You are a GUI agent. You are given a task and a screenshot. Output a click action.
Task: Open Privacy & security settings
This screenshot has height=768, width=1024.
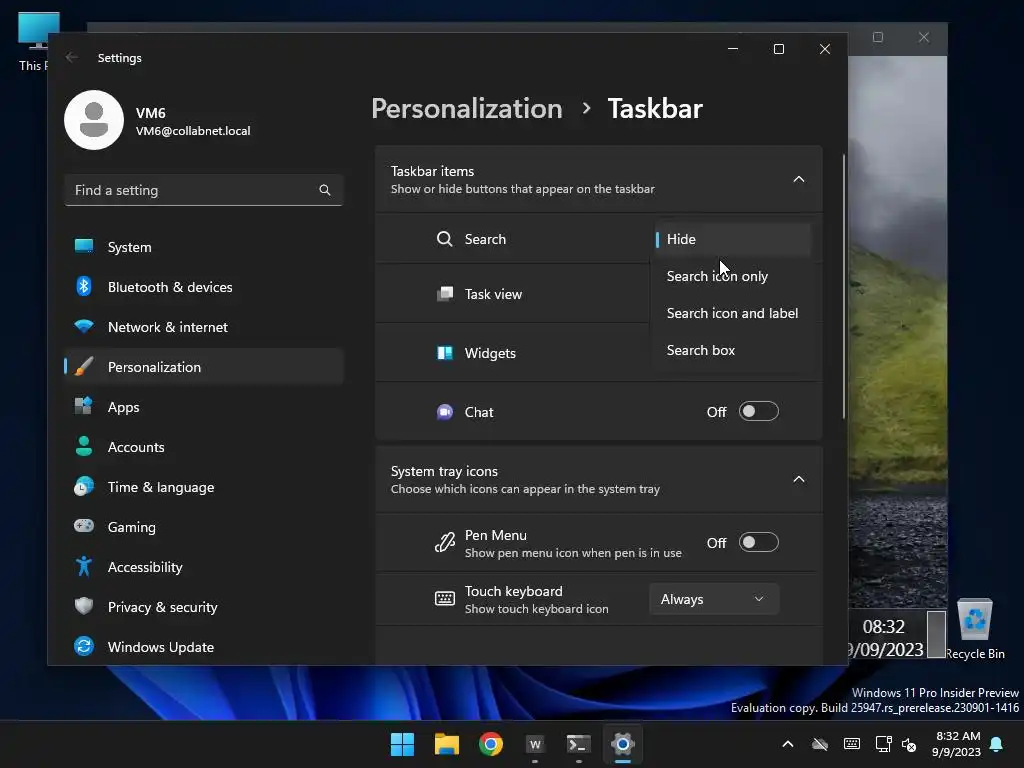point(204,607)
